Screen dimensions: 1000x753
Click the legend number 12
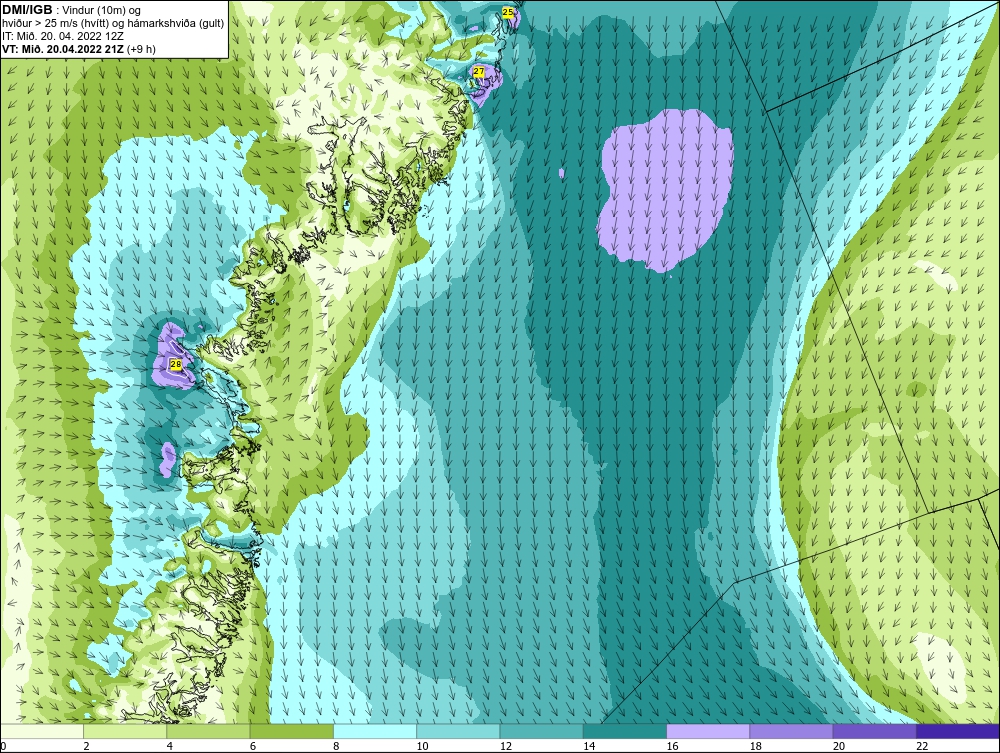506,747
